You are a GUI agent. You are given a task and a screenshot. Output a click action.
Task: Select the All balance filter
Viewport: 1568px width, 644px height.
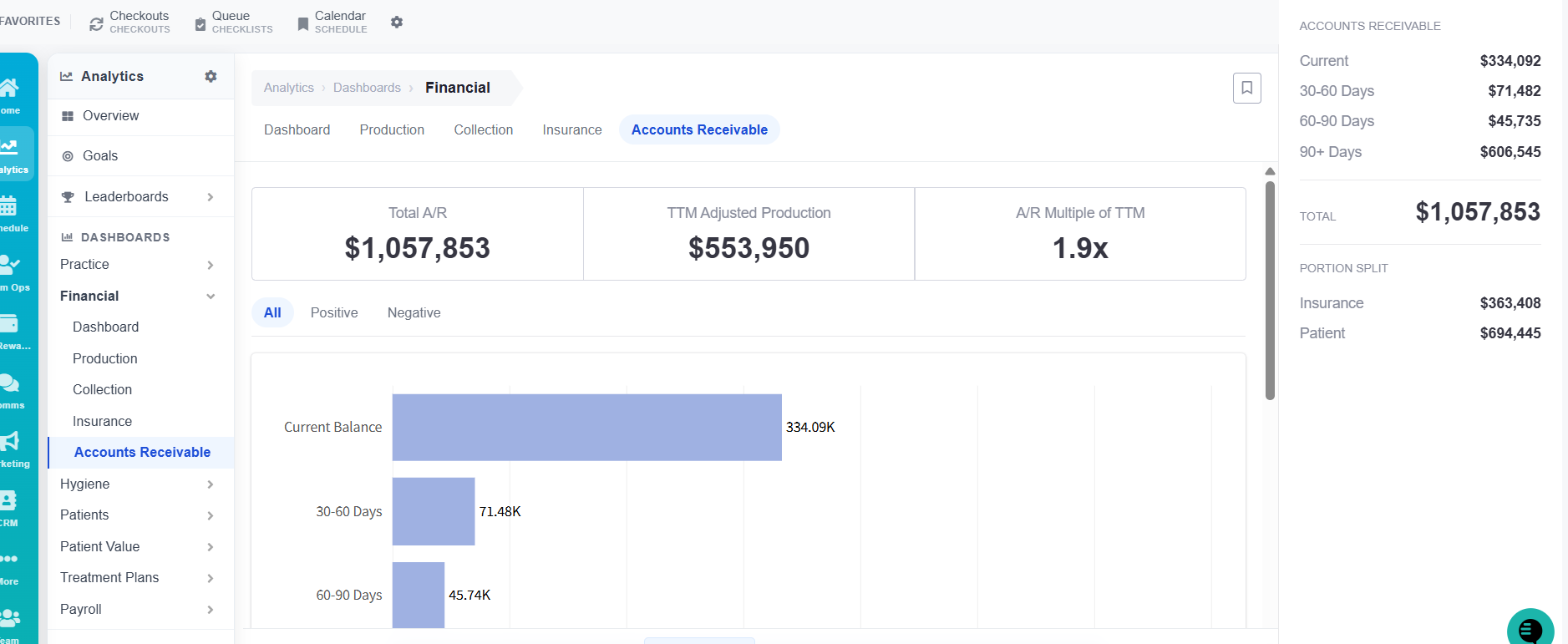(272, 312)
